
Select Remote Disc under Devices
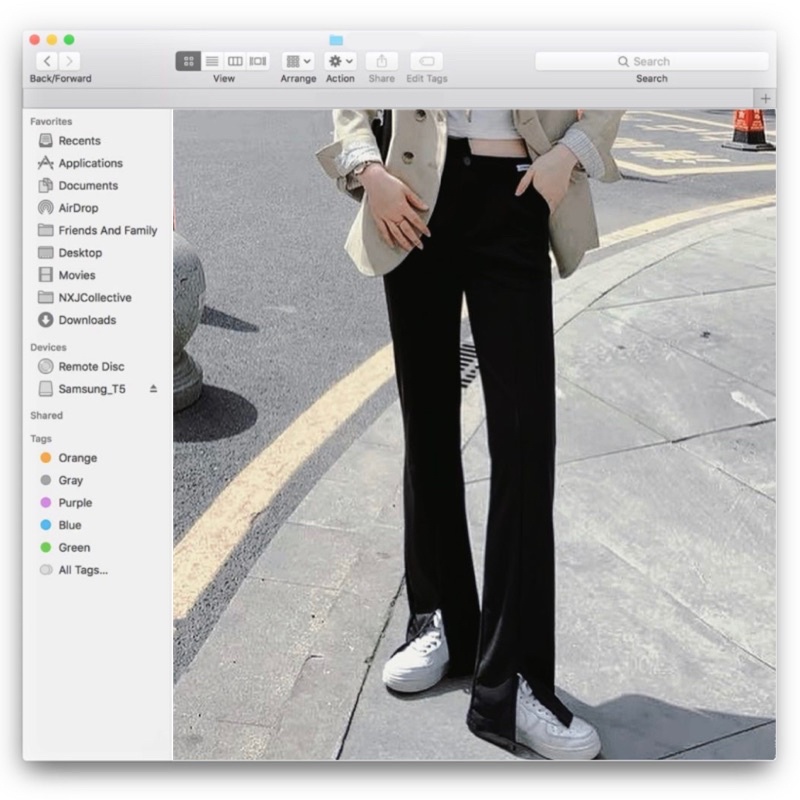tap(91, 366)
